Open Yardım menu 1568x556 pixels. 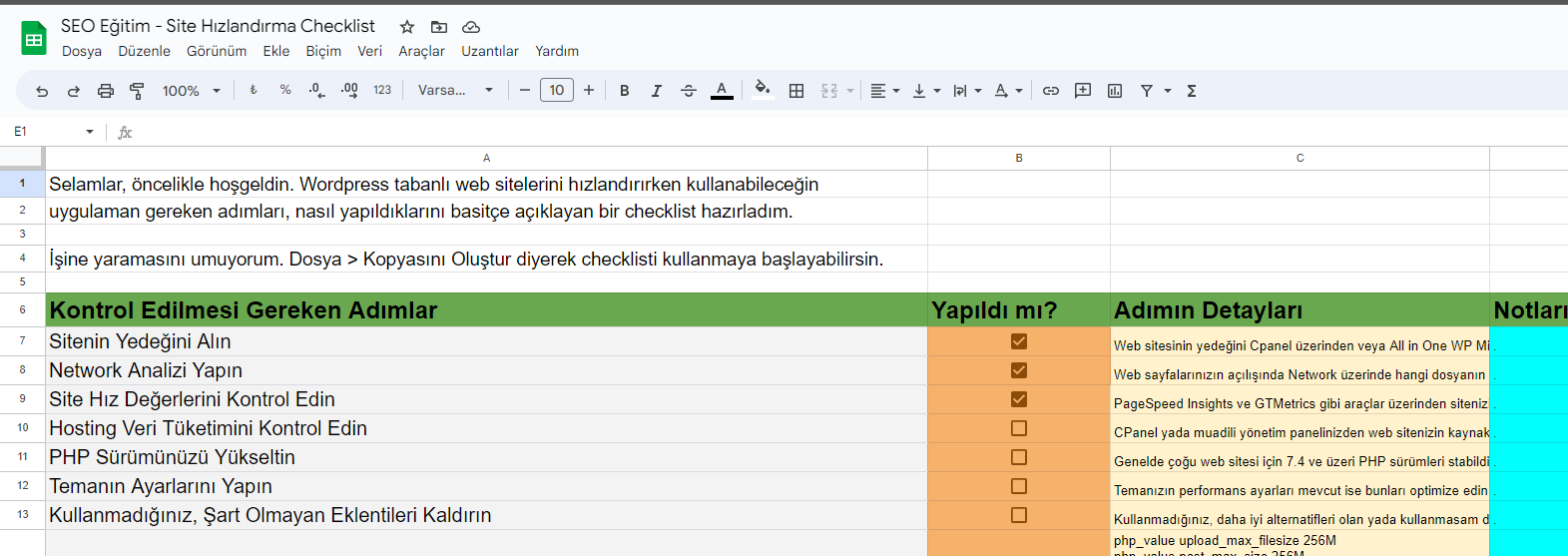coord(557,51)
